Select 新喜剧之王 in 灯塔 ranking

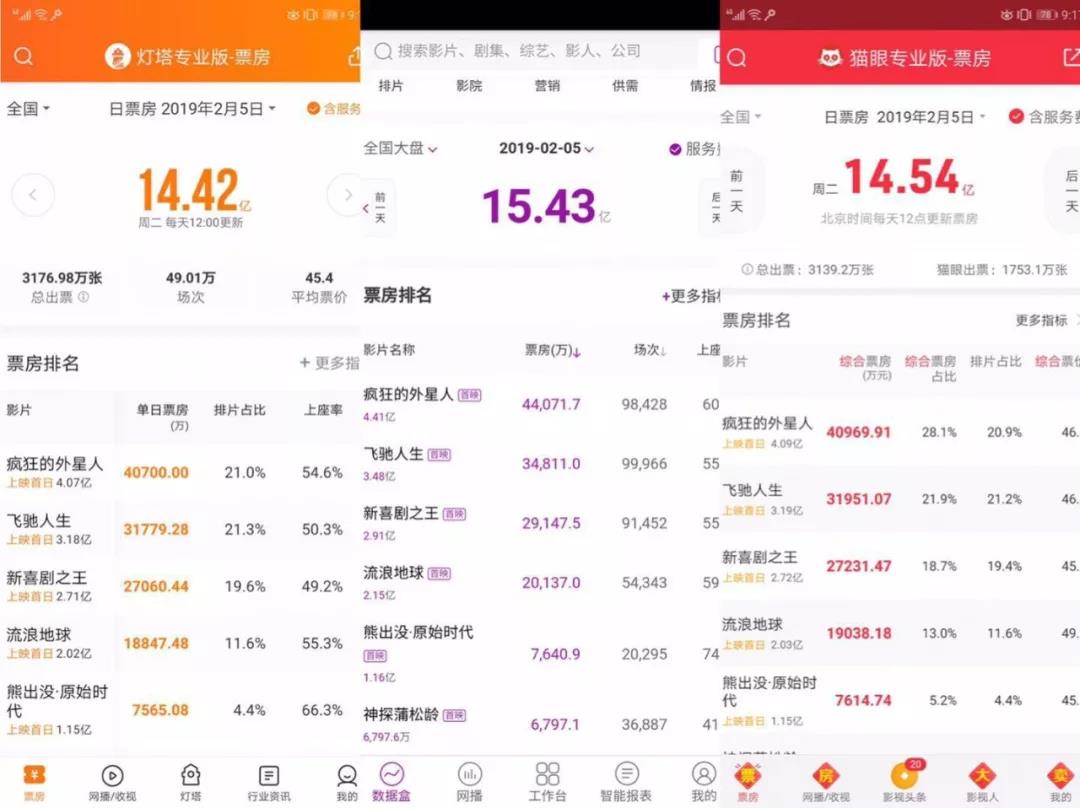click(180, 586)
